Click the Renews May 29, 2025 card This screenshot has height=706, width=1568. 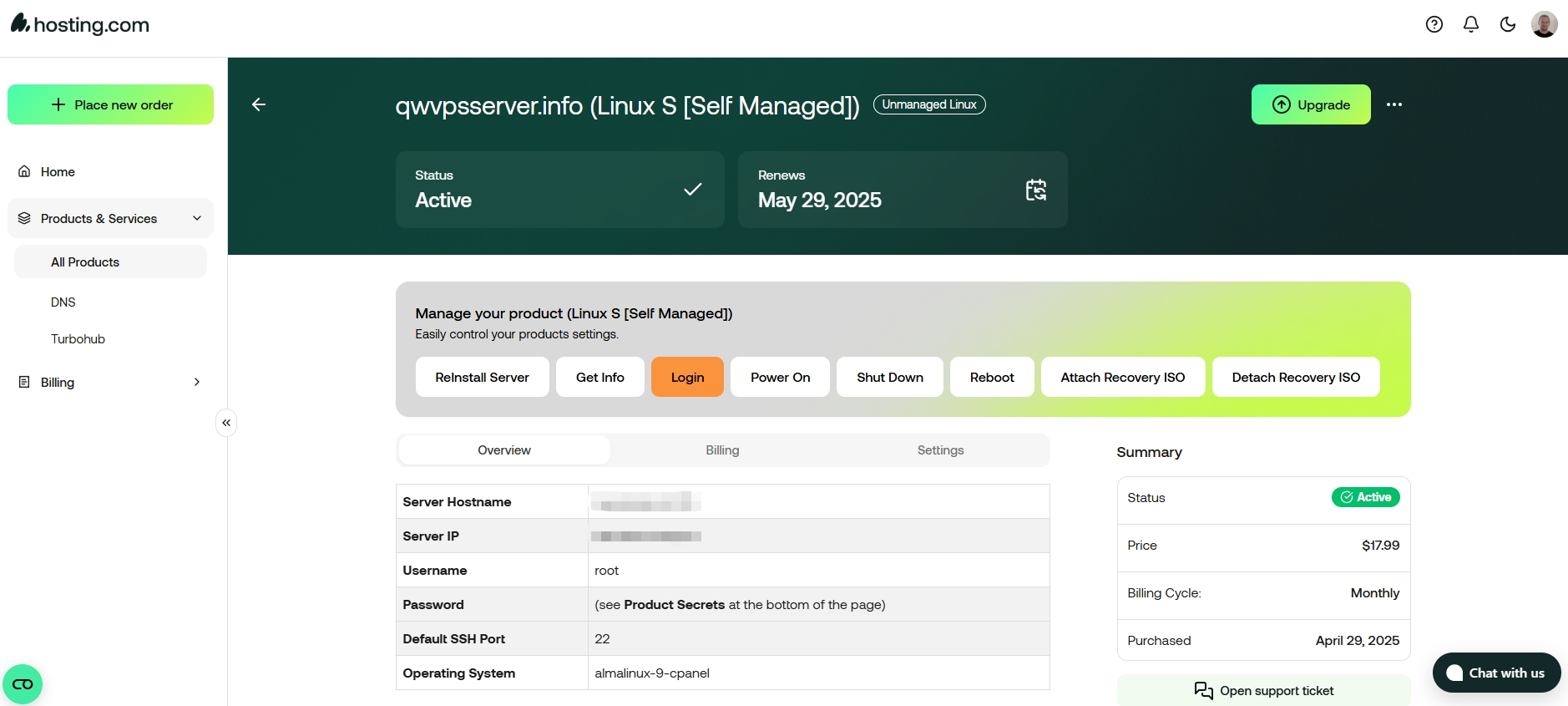coord(903,190)
